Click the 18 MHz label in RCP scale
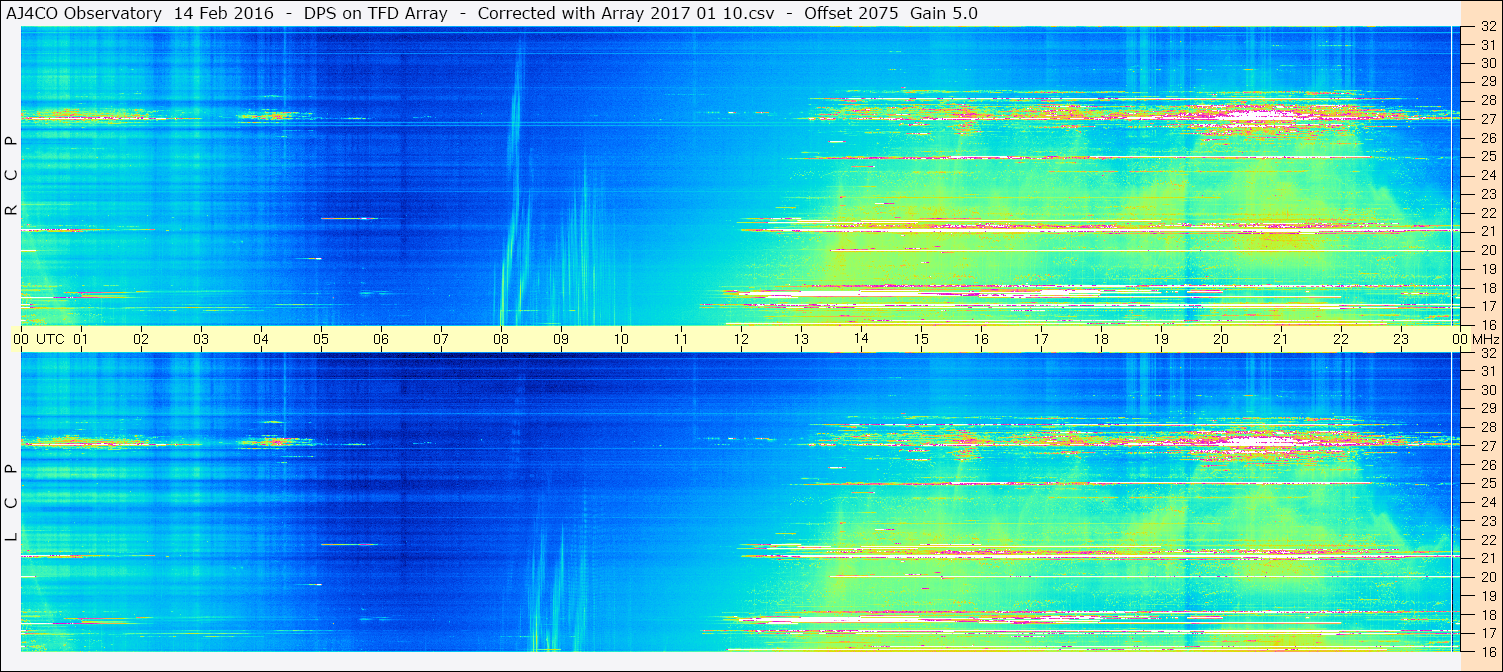The height and width of the screenshot is (672, 1503). click(x=1487, y=288)
